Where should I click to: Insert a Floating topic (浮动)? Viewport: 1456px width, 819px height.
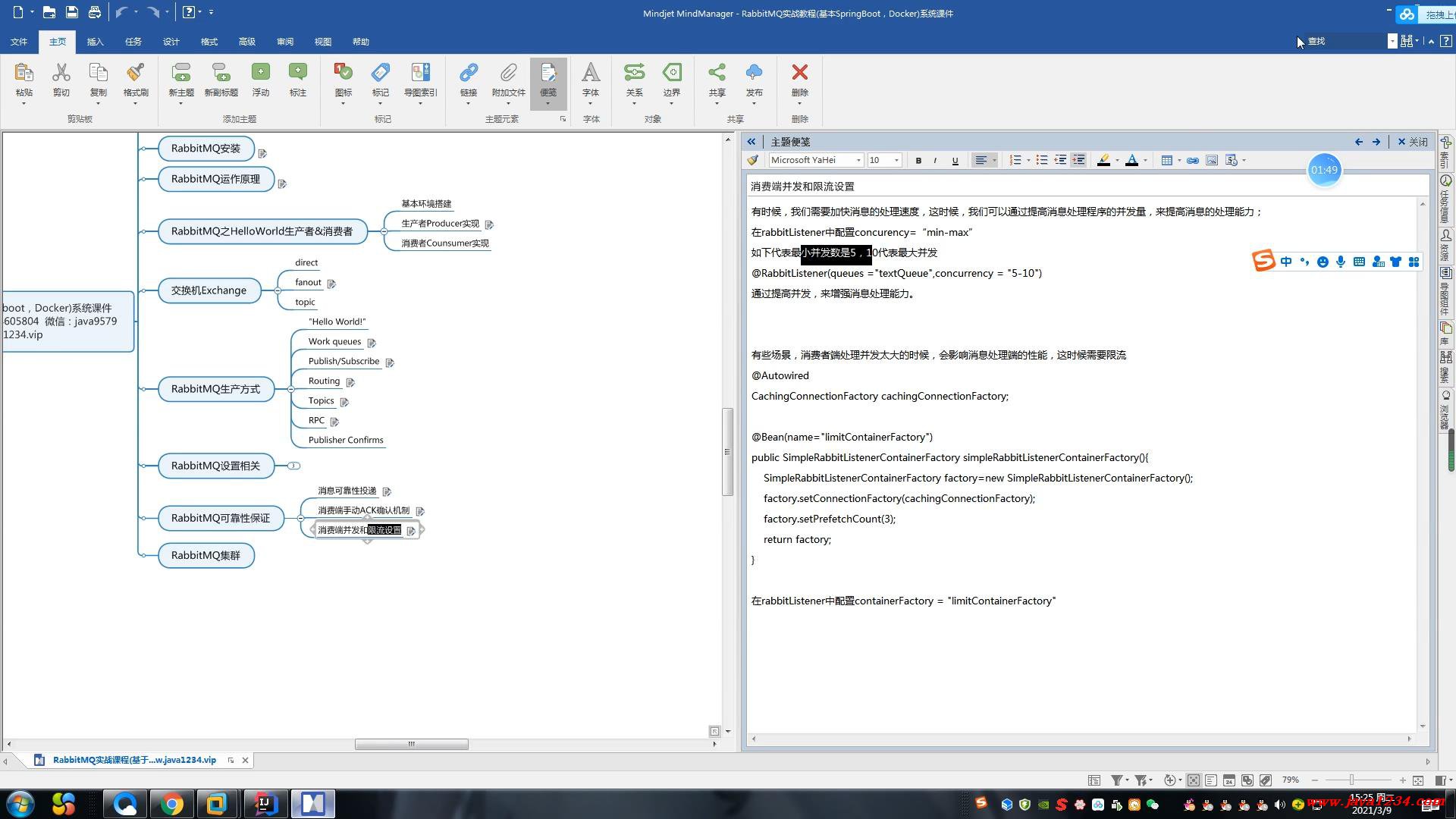(x=260, y=73)
